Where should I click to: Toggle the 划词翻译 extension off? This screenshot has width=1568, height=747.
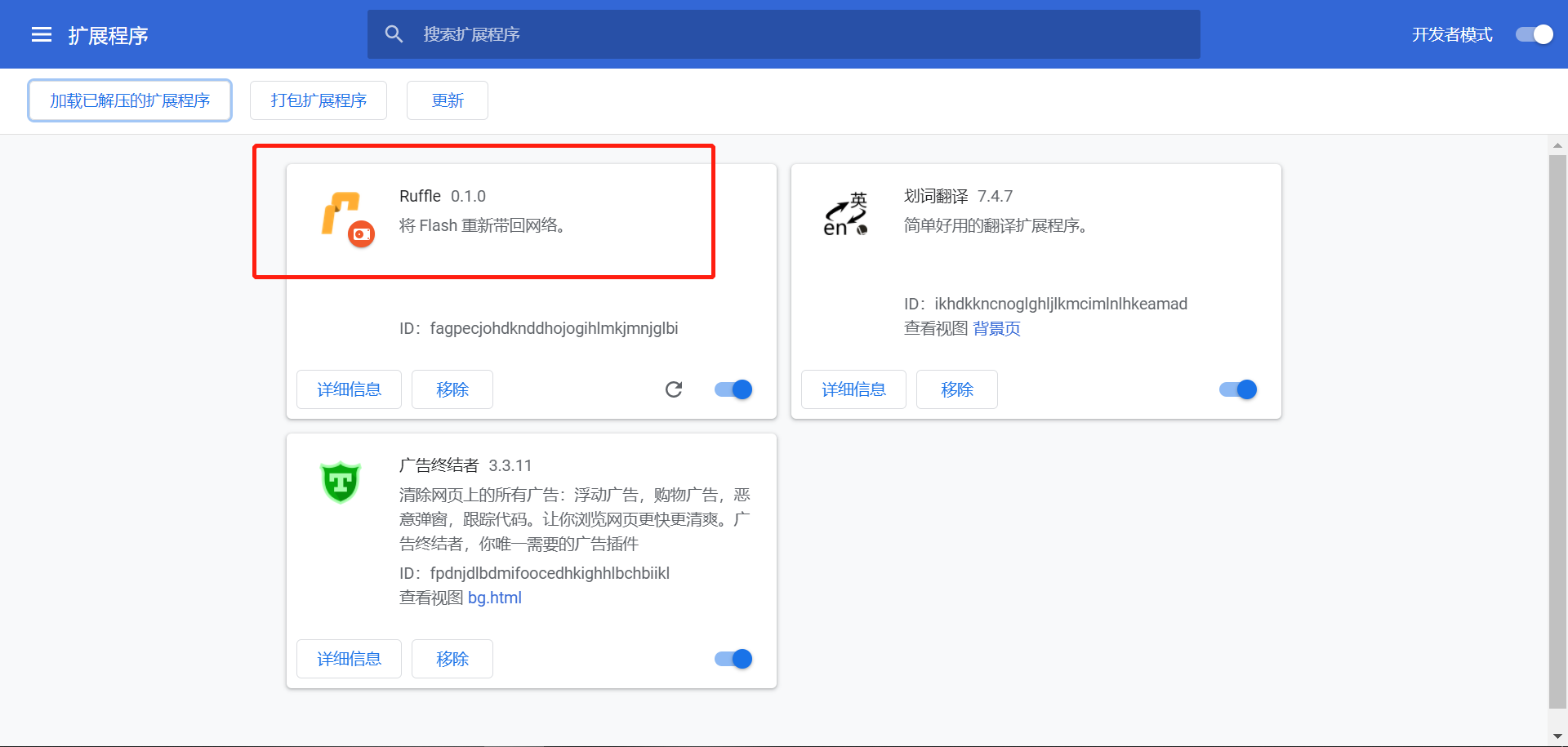point(1236,389)
